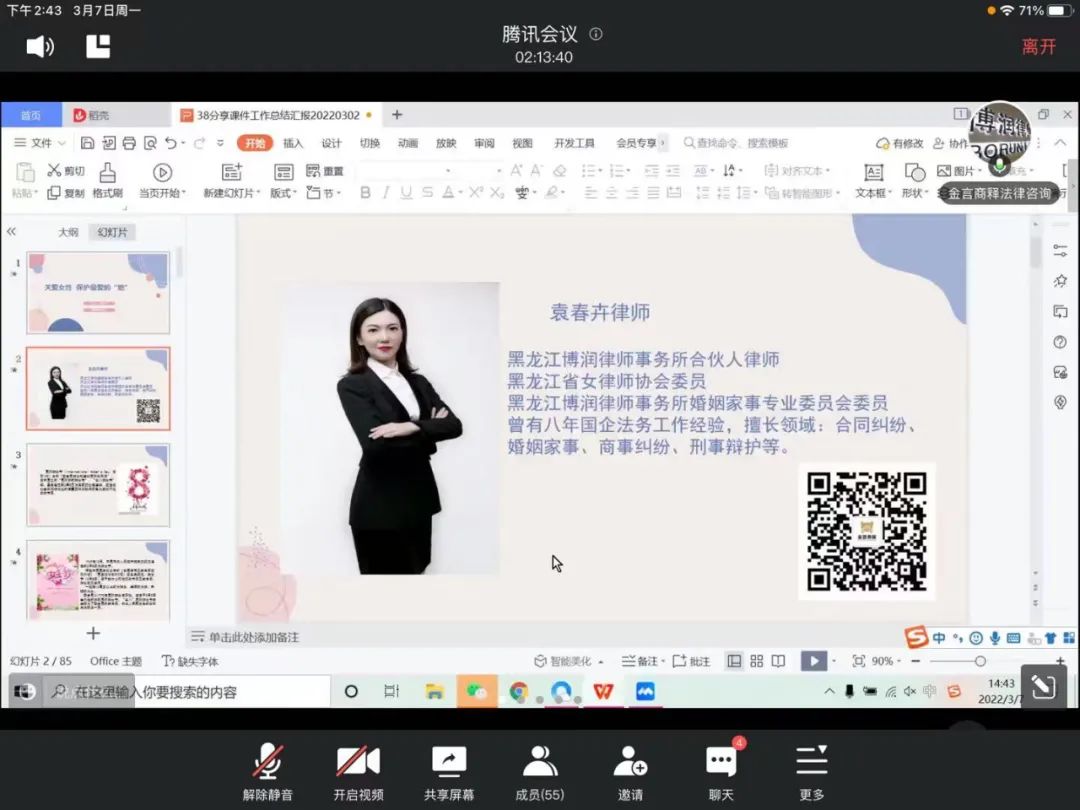The height and width of the screenshot is (810, 1080).
Task: Play slideshow from status bar button
Action: tap(813, 661)
